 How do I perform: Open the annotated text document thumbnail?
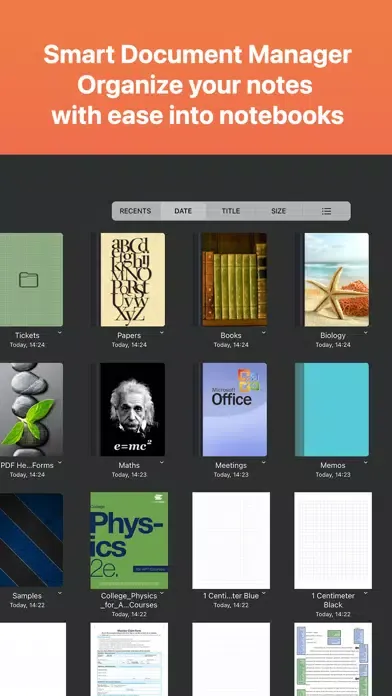coord(333,659)
